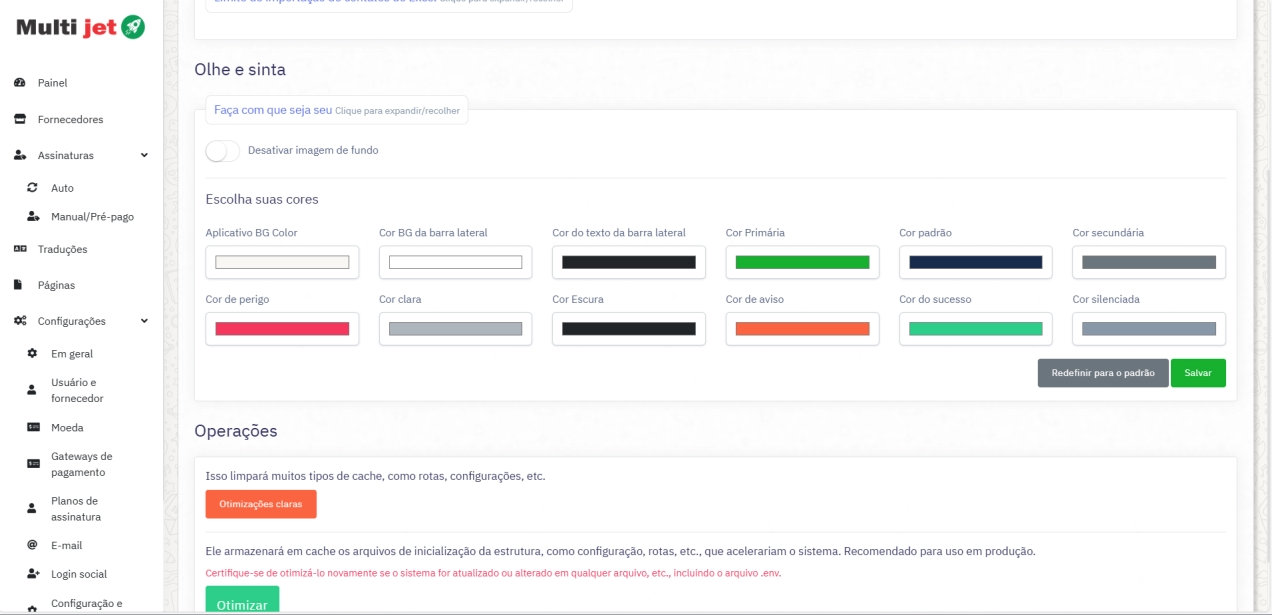
Task: Click the Páginas file icon
Action: (18, 285)
